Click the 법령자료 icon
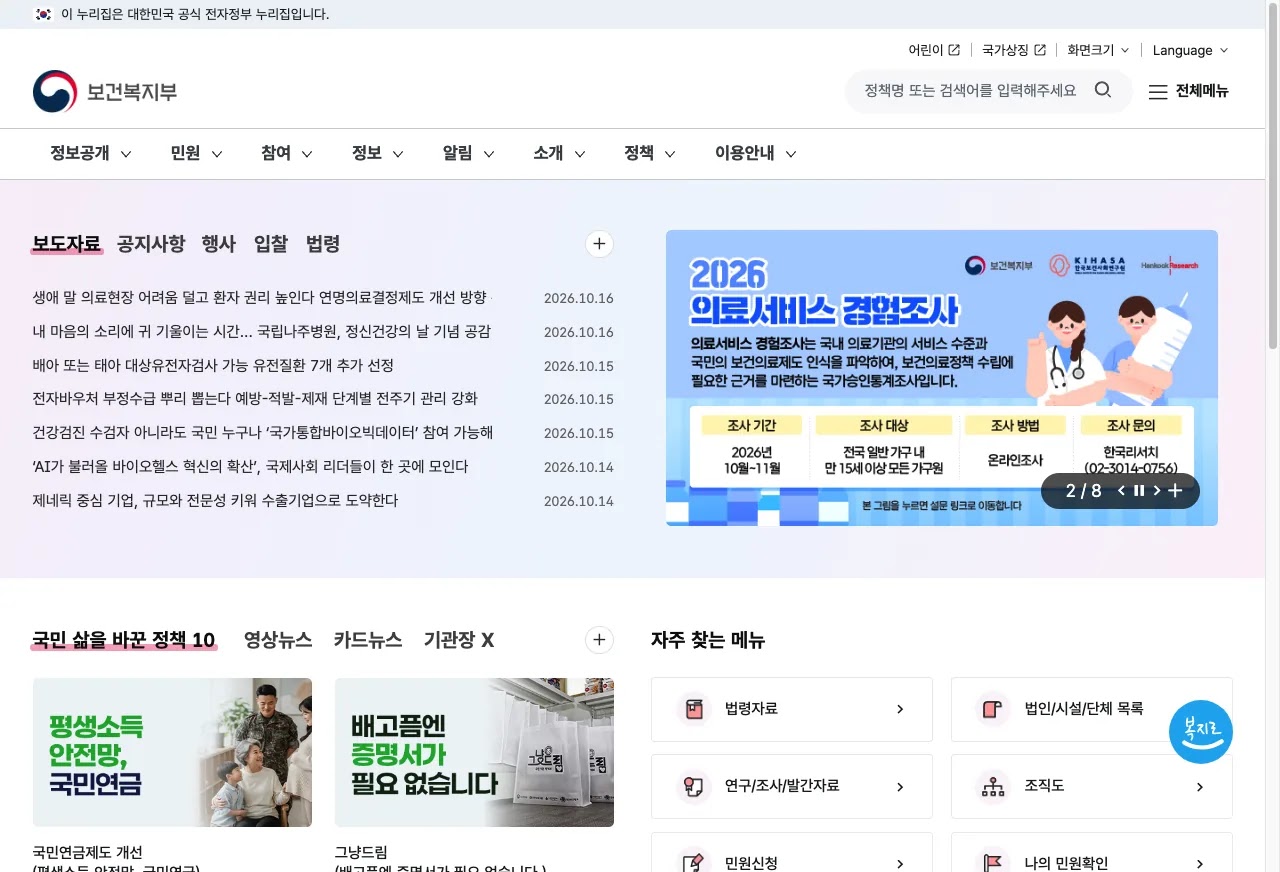This screenshot has width=1280, height=872. pyautogui.click(x=693, y=709)
